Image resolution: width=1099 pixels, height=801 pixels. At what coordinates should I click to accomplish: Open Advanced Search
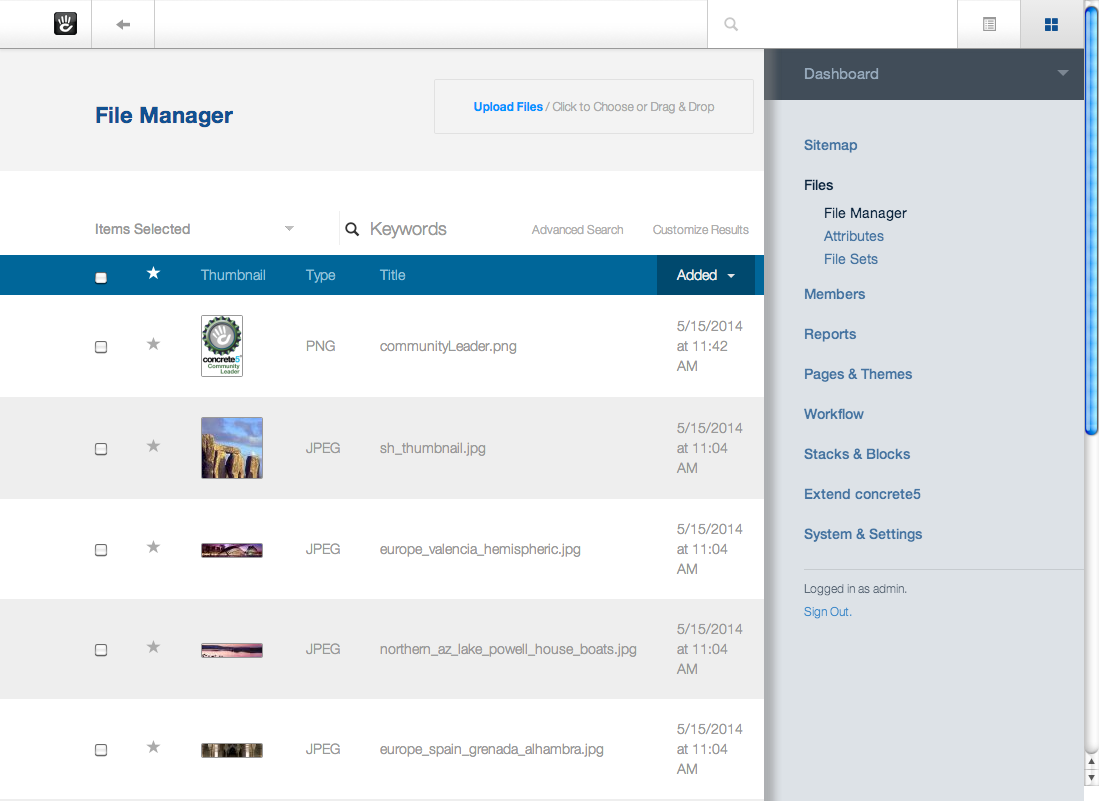tap(577, 230)
